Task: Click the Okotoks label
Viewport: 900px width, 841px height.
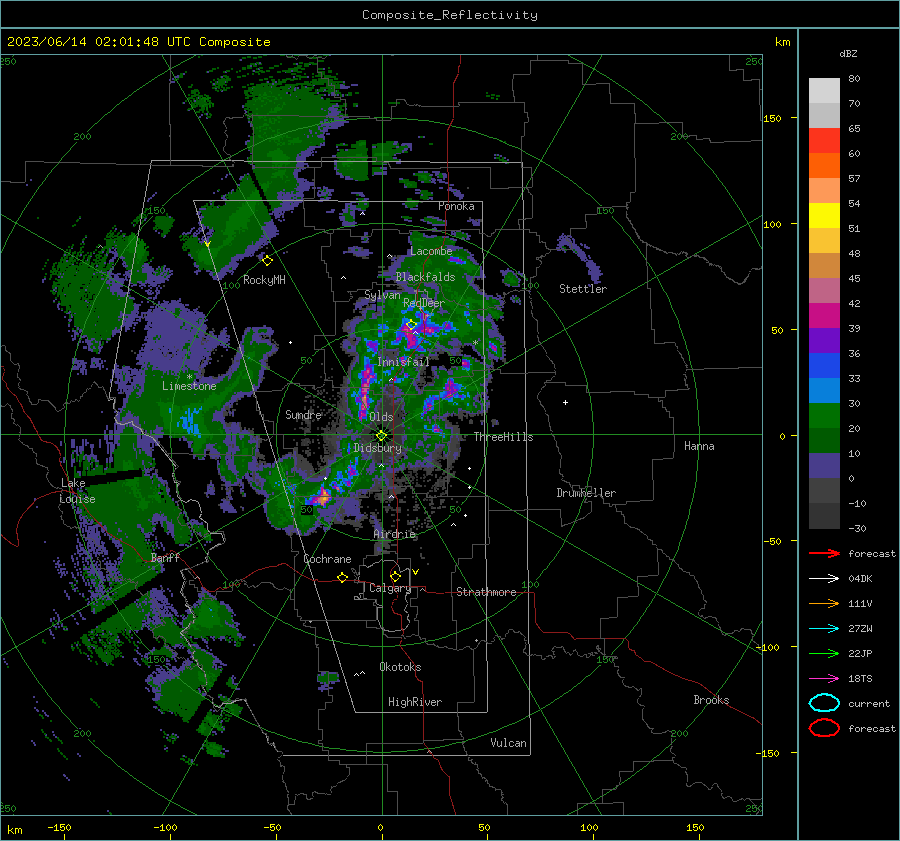Action: 400,667
